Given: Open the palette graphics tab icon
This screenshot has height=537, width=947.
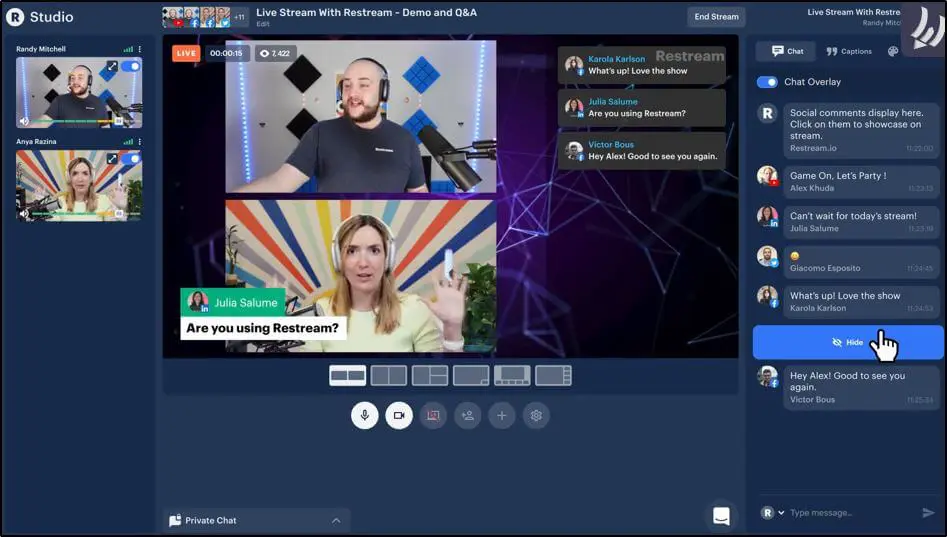Looking at the screenshot, I should (x=893, y=51).
